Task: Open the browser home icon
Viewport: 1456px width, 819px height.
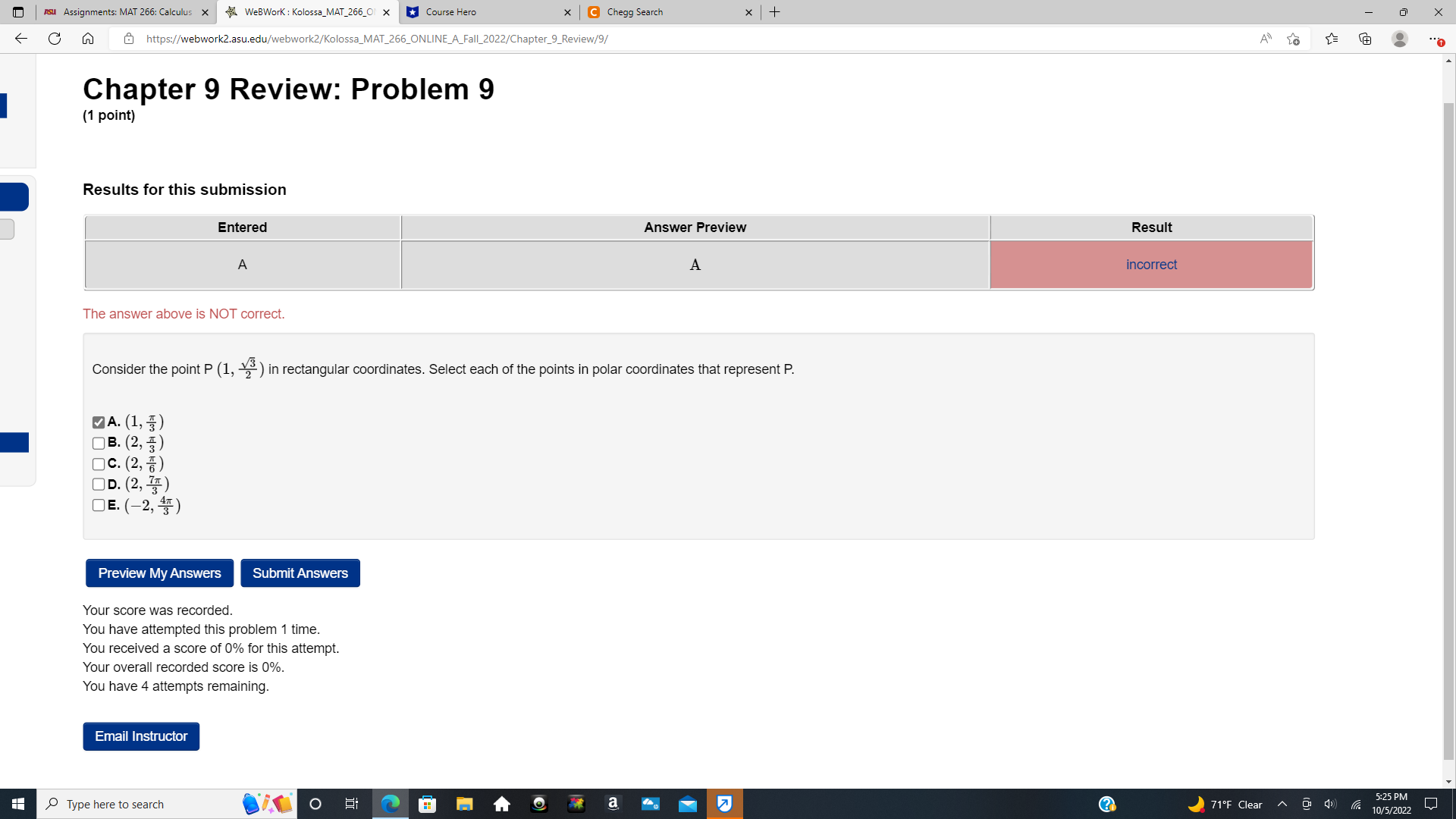Action: tap(88, 38)
